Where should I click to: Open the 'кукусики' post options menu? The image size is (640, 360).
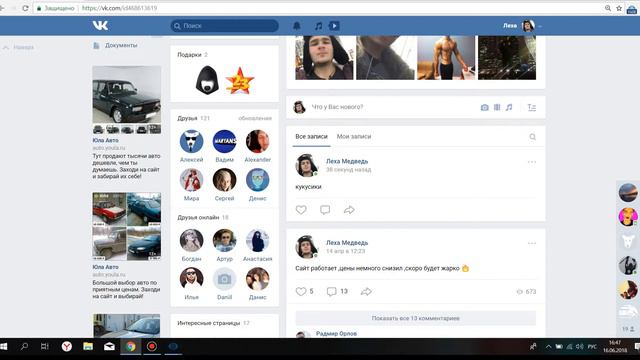(x=532, y=162)
